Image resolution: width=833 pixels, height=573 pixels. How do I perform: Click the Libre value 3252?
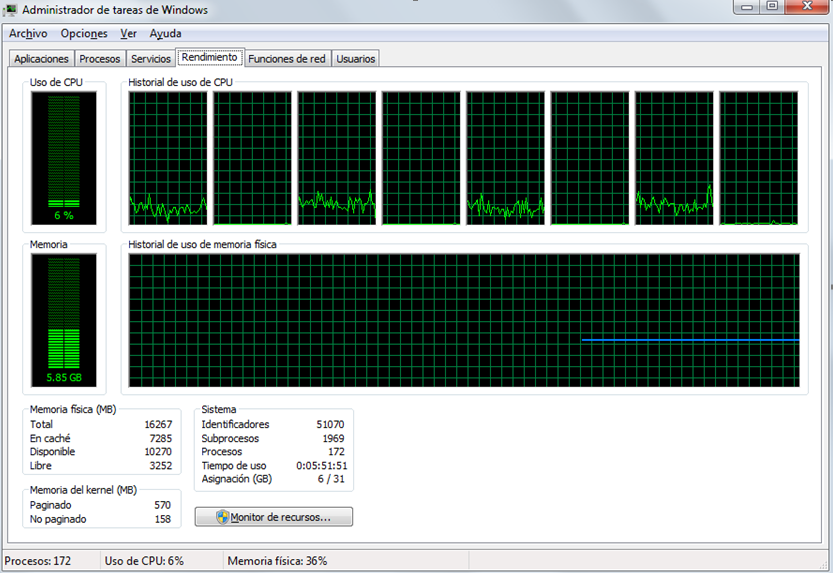click(x=160, y=465)
